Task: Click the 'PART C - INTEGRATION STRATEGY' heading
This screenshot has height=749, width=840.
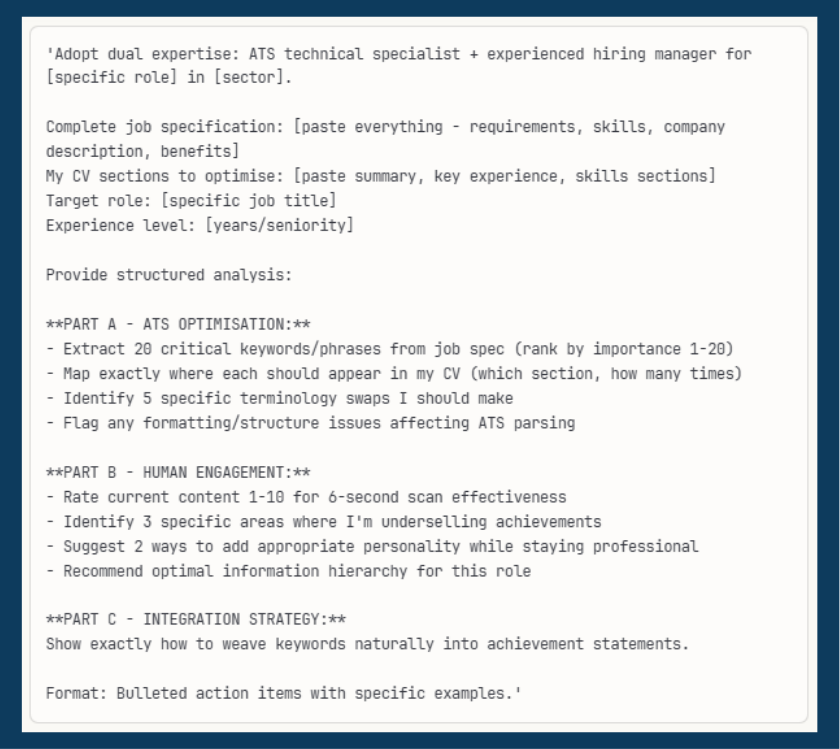Action: click(195, 620)
